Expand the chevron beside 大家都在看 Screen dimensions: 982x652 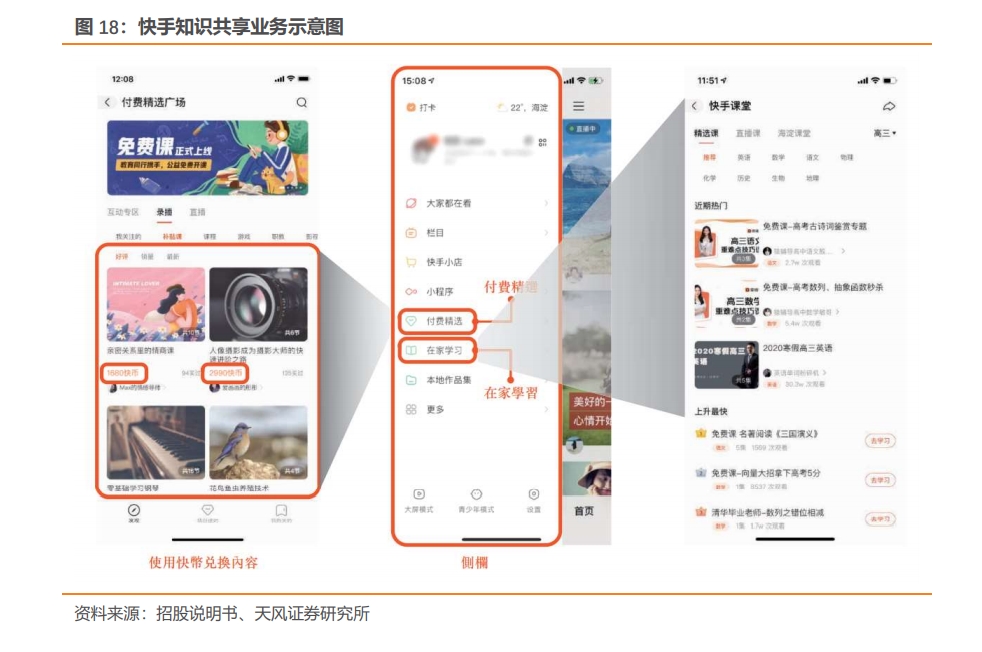546,204
